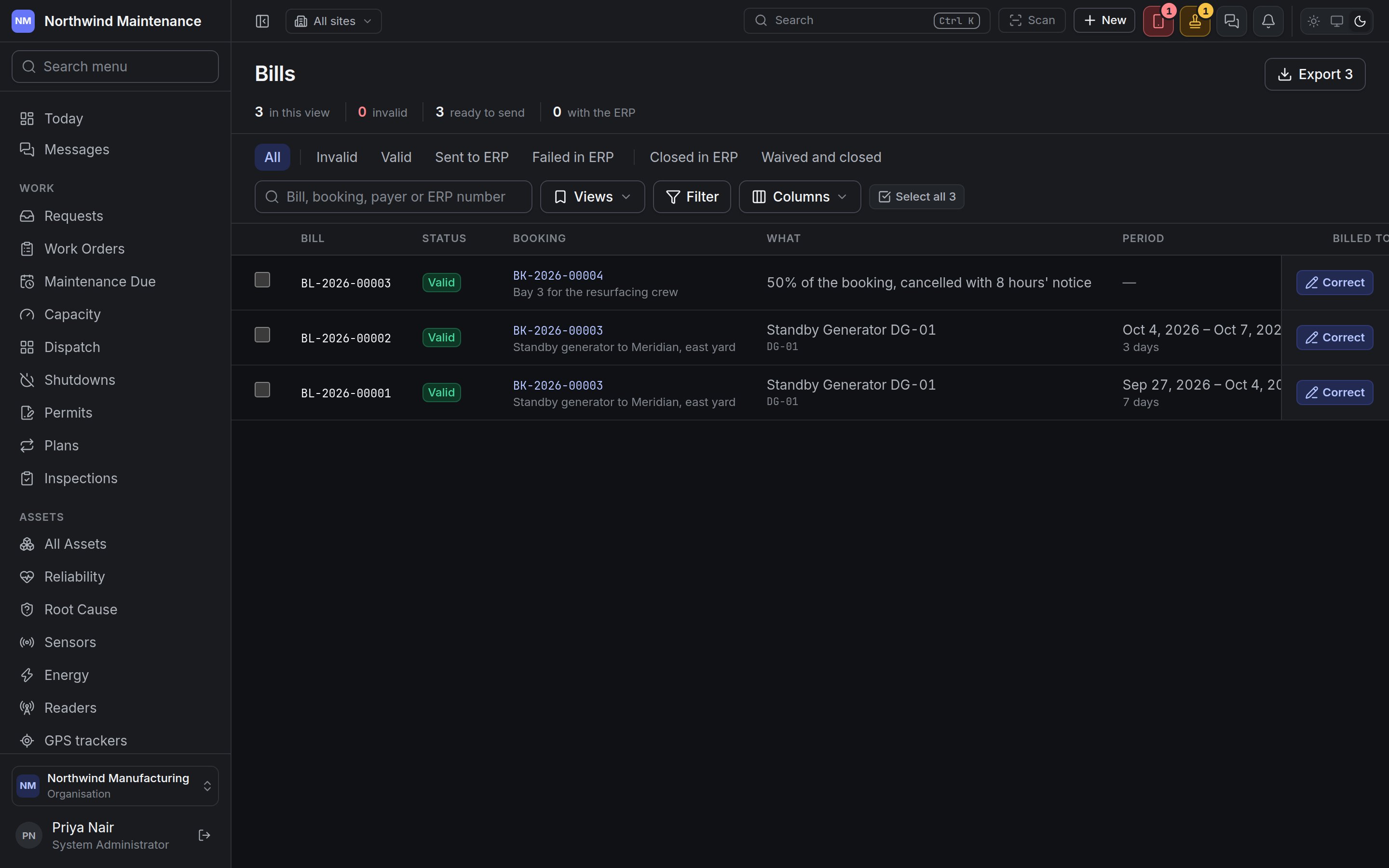The width and height of the screenshot is (1389, 868).
Task: Open the chat messages icon in top bar
Action: tap(1232, 21)
